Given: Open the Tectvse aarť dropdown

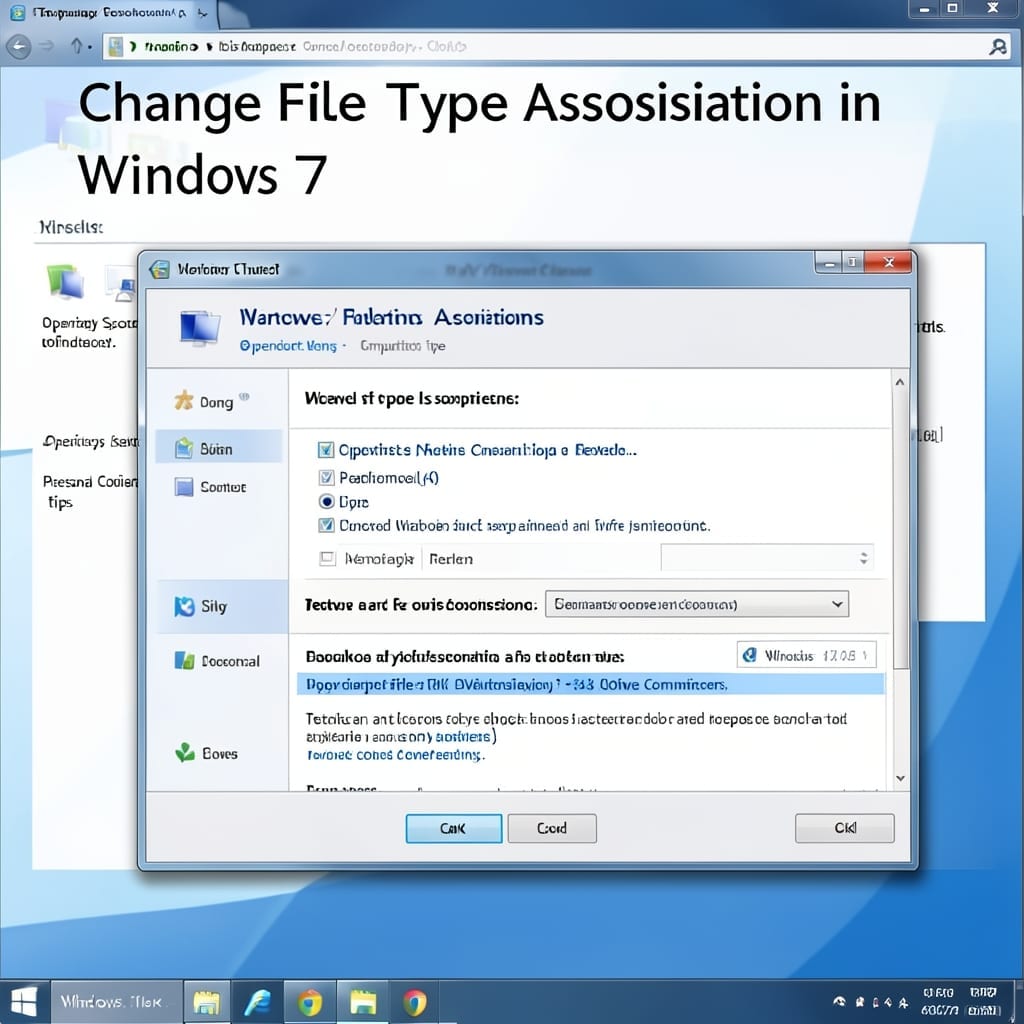Looking at the screenshot, I should 697,604.
